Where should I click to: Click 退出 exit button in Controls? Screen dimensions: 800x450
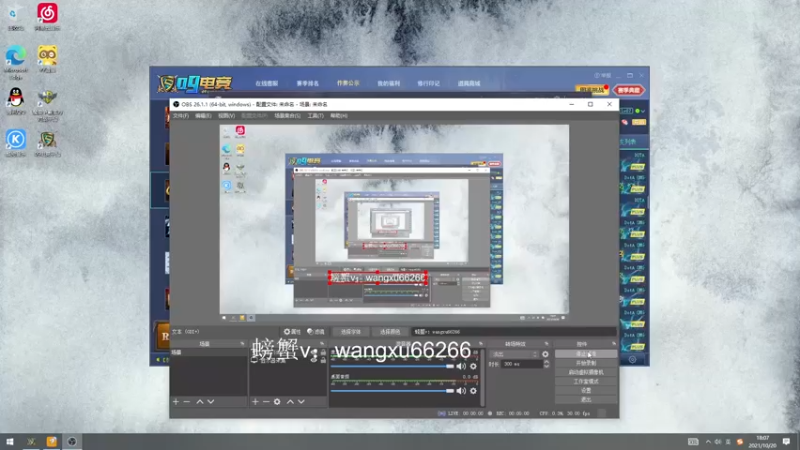point(586,399)
